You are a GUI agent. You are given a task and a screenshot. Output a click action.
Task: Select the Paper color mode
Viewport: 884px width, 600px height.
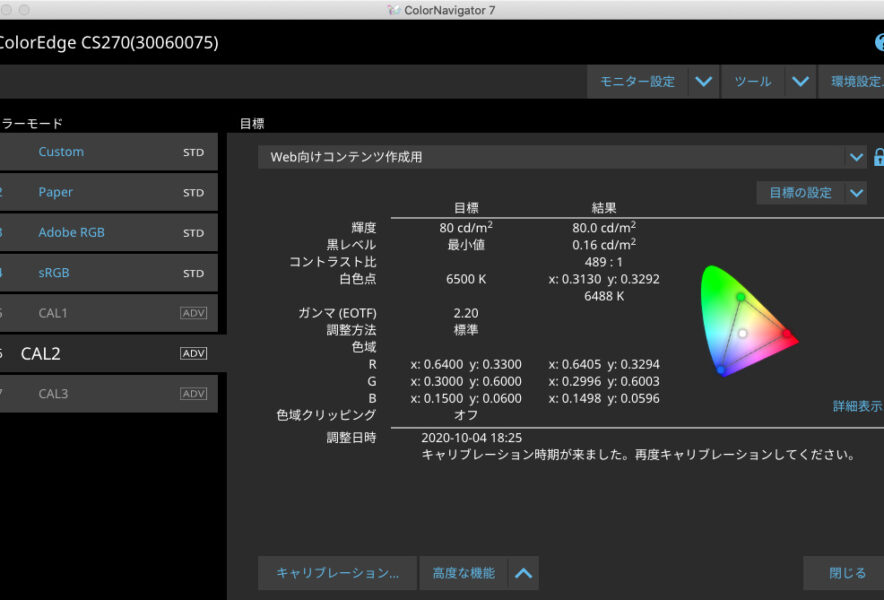pyautogui.click(x=109, y=192)
